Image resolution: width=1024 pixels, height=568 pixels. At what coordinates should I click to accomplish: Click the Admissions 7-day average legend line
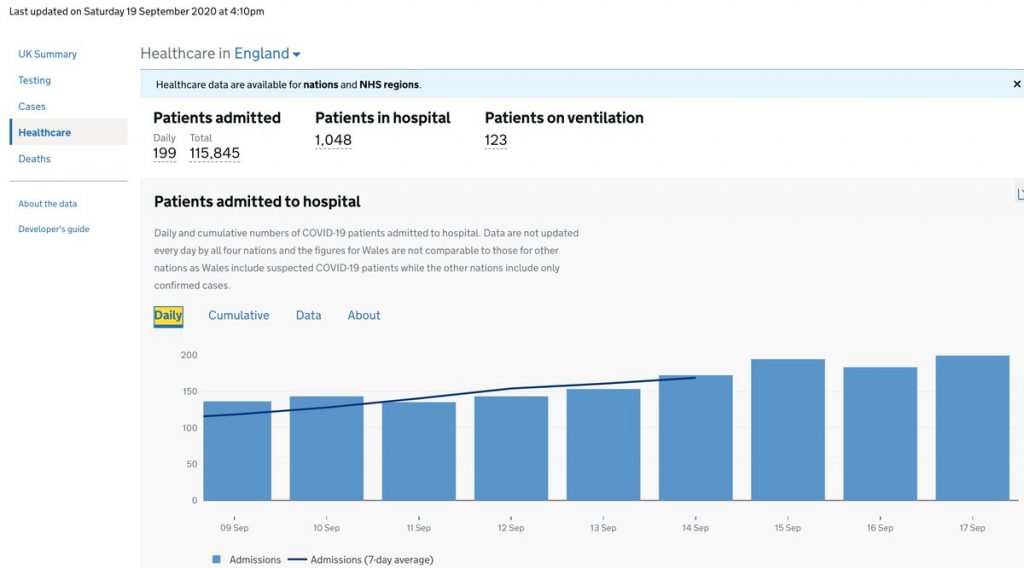tap(297, 560)
